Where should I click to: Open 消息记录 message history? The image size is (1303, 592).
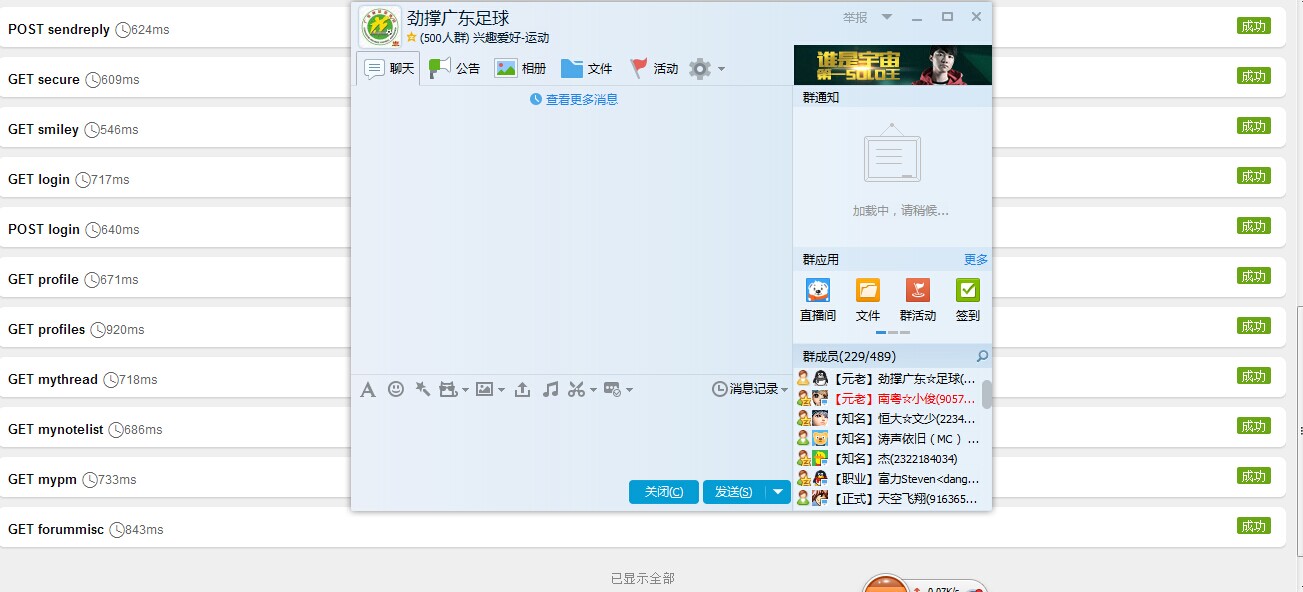(x=744, y=389)
